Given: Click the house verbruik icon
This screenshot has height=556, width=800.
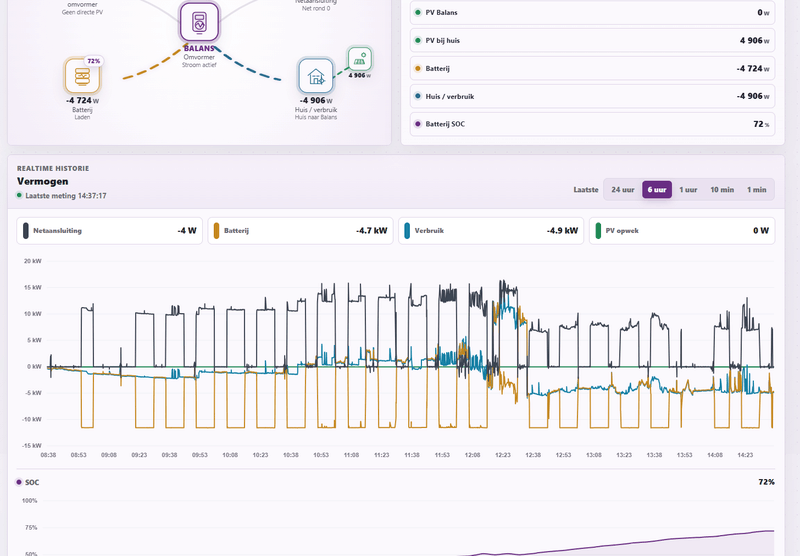Looking at the screenshot, I should [316, 77].
